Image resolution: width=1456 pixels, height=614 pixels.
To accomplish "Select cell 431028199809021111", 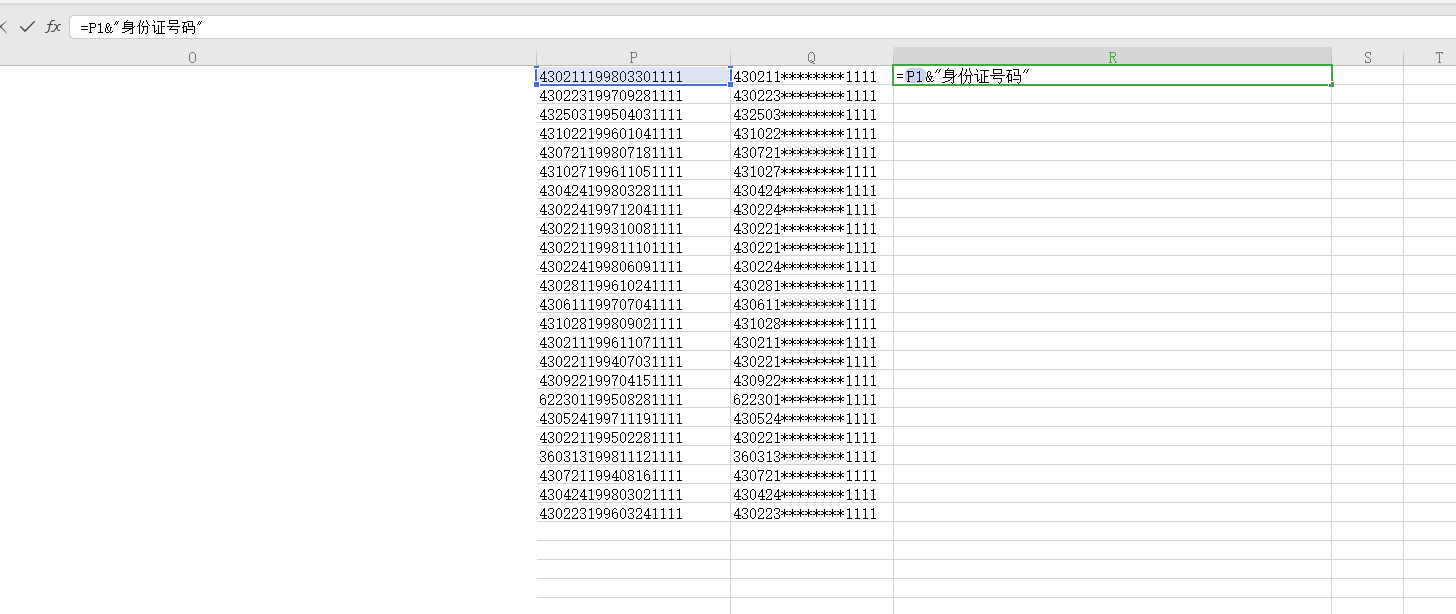I will pyautogui.click(x=633, y=323).
